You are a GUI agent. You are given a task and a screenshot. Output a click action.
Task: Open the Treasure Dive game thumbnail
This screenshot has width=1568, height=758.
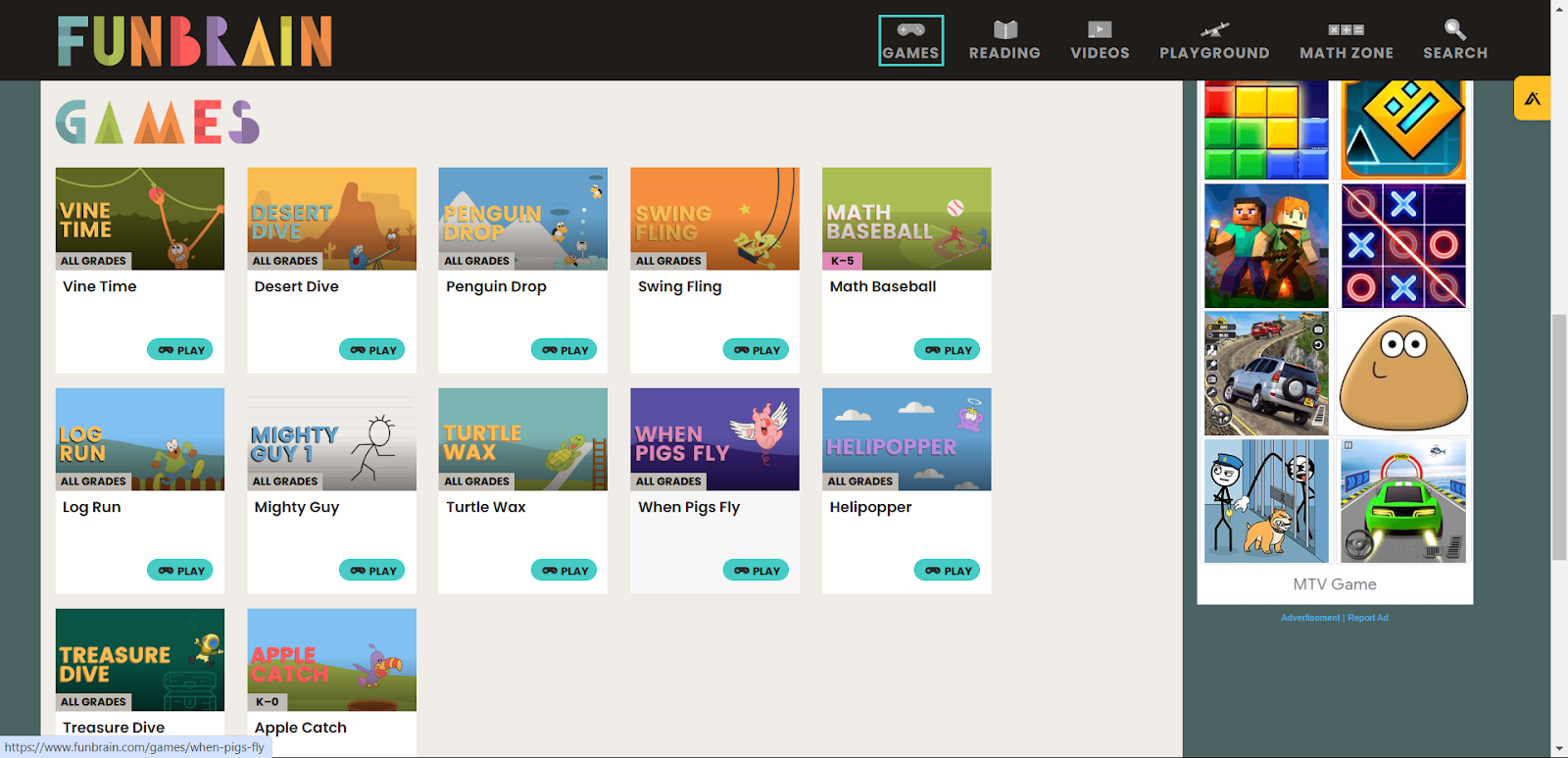pyautogui.click(x=139, y=659)
